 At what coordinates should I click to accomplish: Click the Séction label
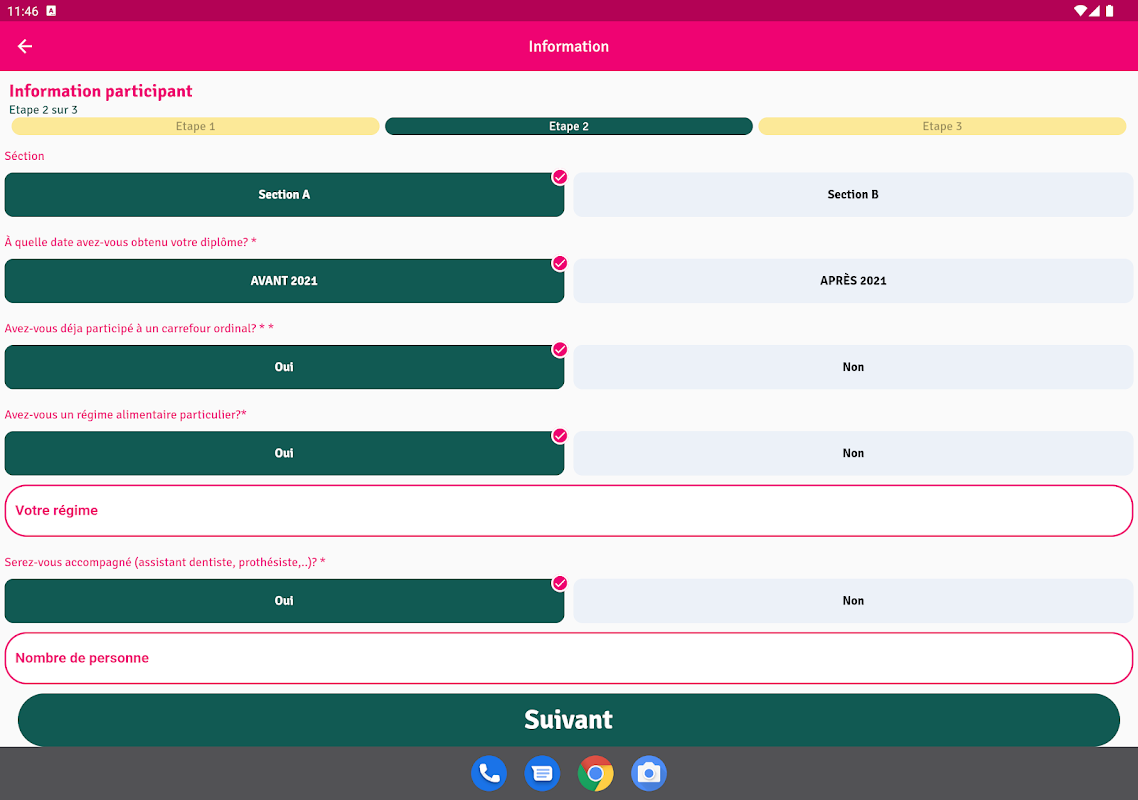click(25, 156)
